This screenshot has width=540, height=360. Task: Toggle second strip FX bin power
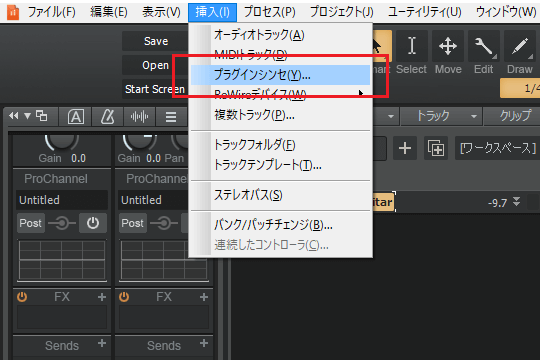point(124,297)
